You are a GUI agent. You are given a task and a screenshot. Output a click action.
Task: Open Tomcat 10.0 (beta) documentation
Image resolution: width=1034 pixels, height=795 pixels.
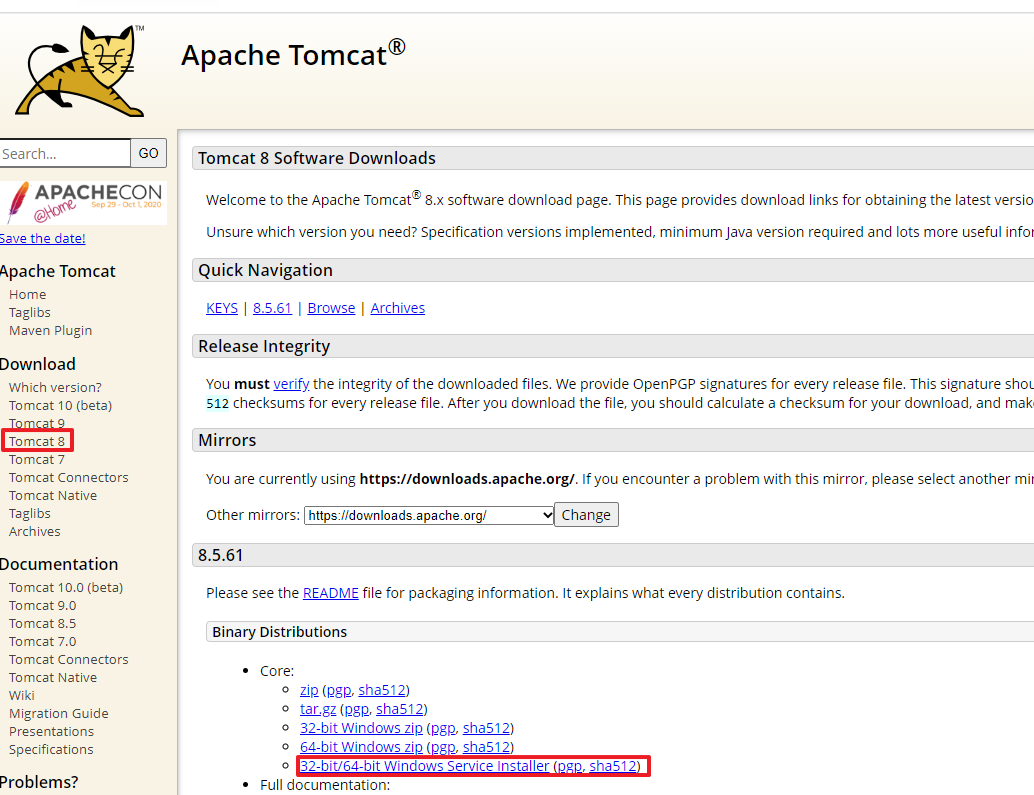coord(66,587)
